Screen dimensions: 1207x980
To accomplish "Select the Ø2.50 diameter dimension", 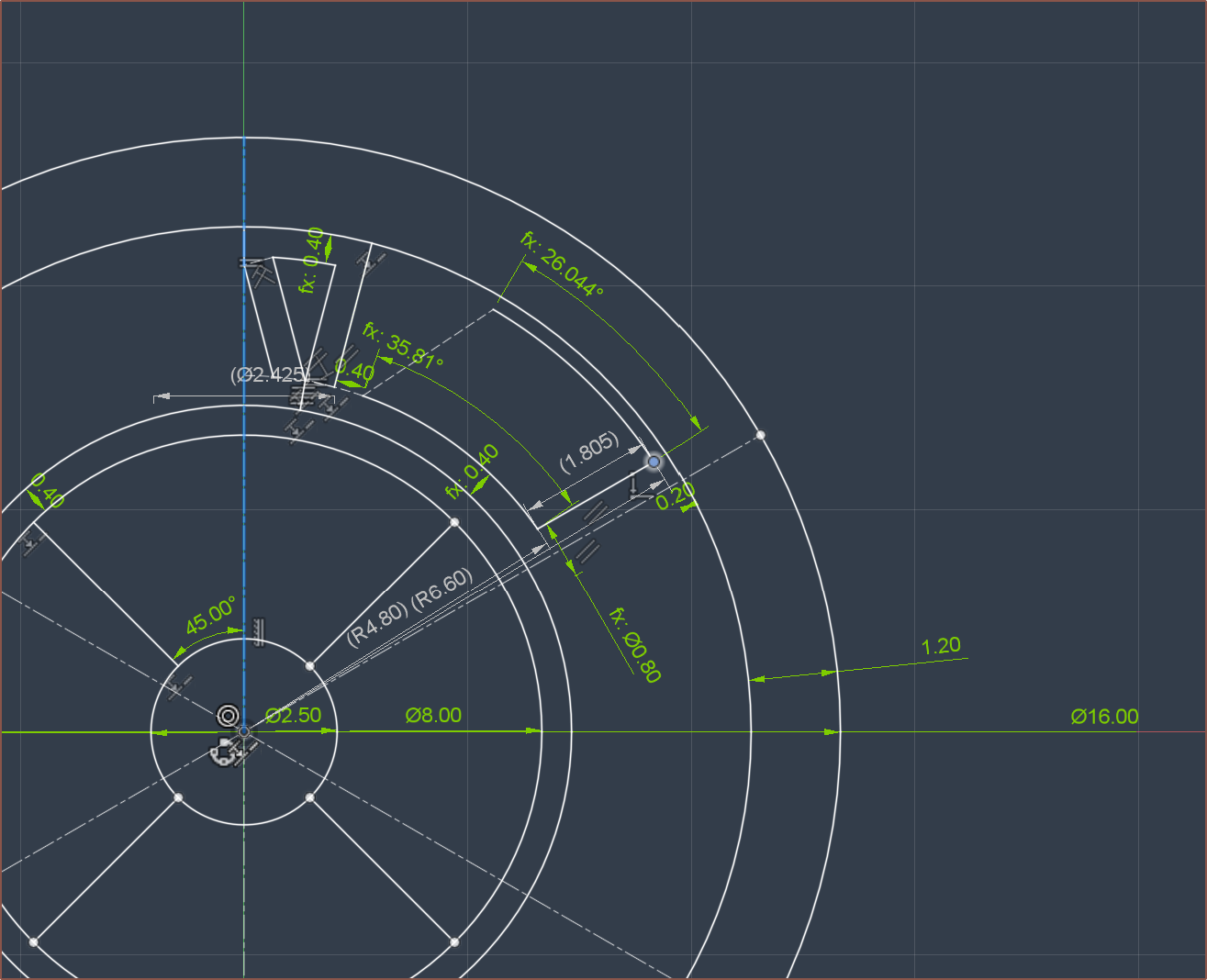I will tap(294, 716).
